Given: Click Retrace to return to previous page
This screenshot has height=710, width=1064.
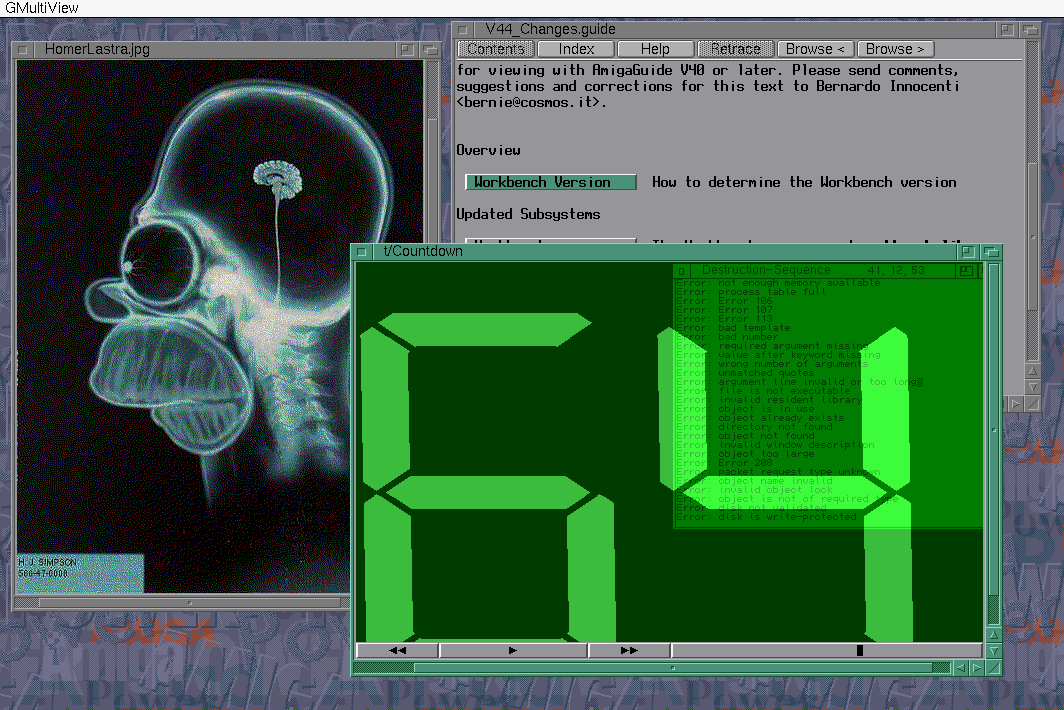Looking at the screenshot, I should tap(735, 49).
